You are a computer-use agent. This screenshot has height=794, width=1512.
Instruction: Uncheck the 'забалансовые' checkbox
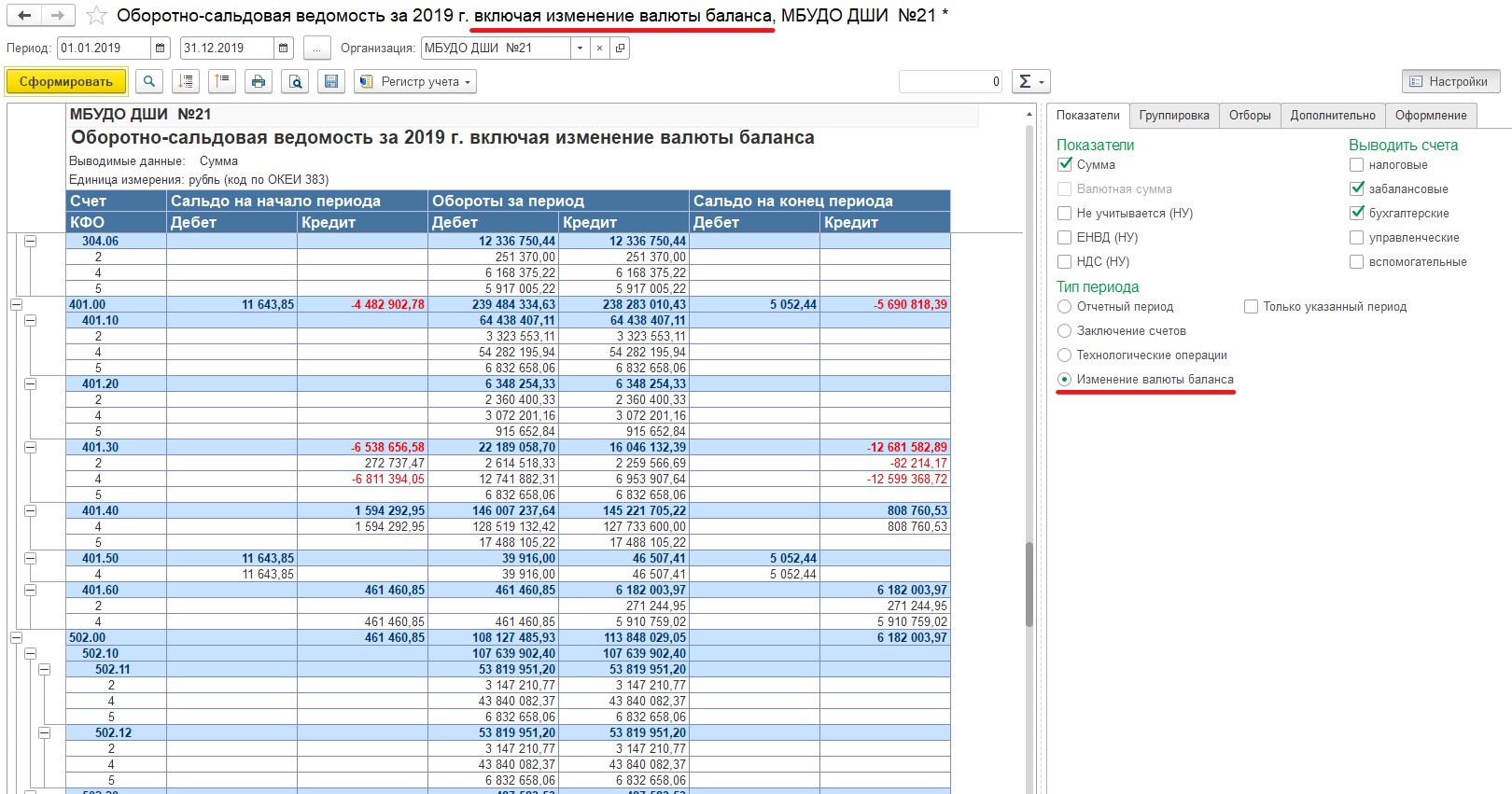pyautogui.click(x=1356, y=189)
